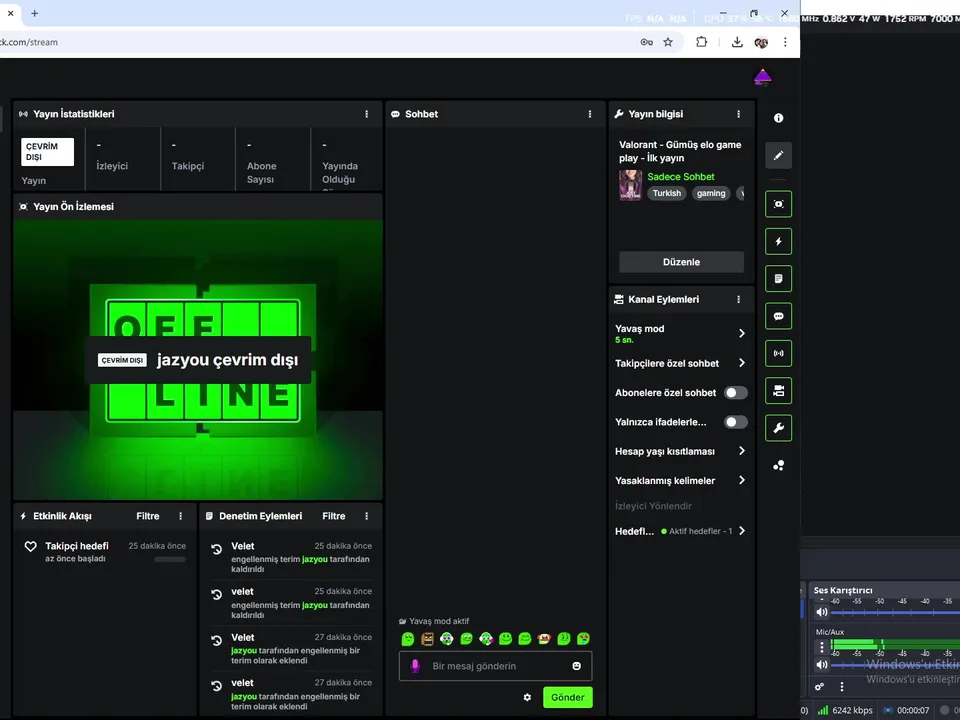Toggle moderation actions note icon in sidebar
The height and width of the screenshot is (720, 960).
[x=778, y=279]
